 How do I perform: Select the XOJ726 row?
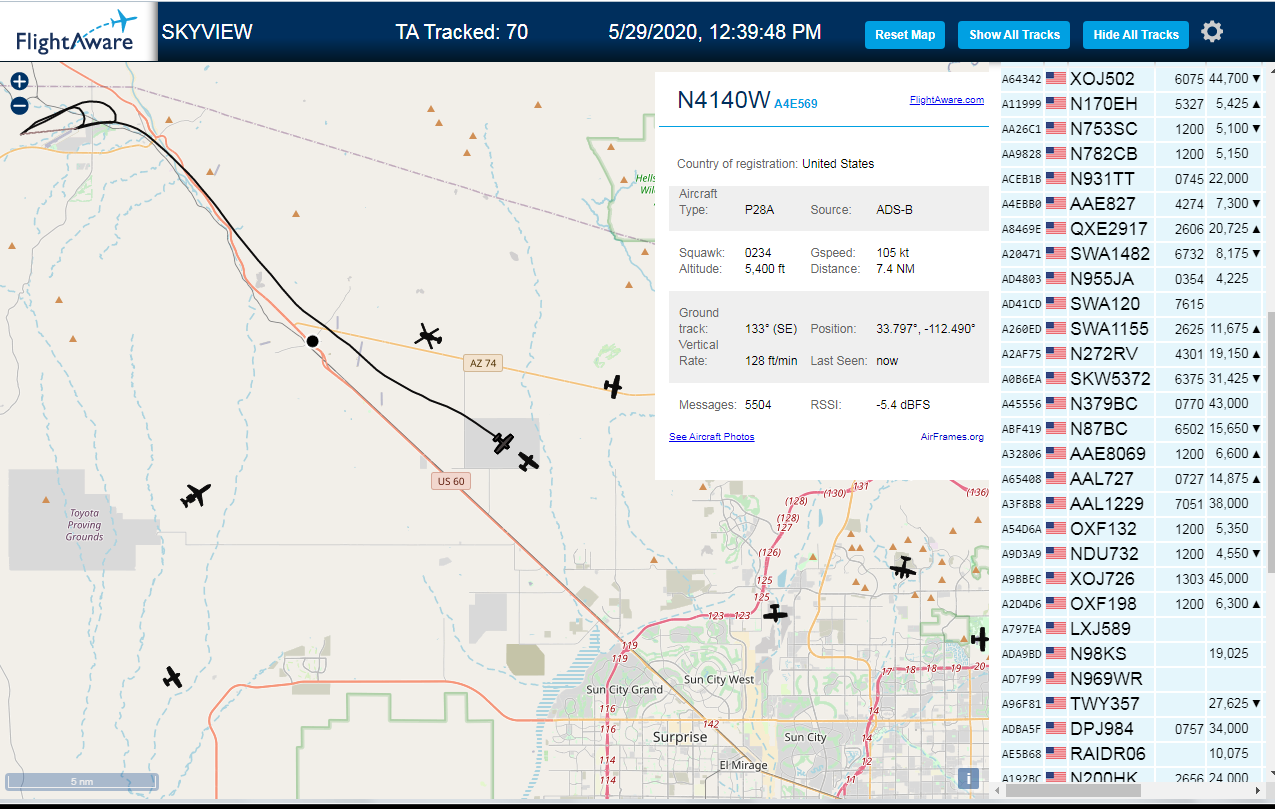click(1131, 579)
